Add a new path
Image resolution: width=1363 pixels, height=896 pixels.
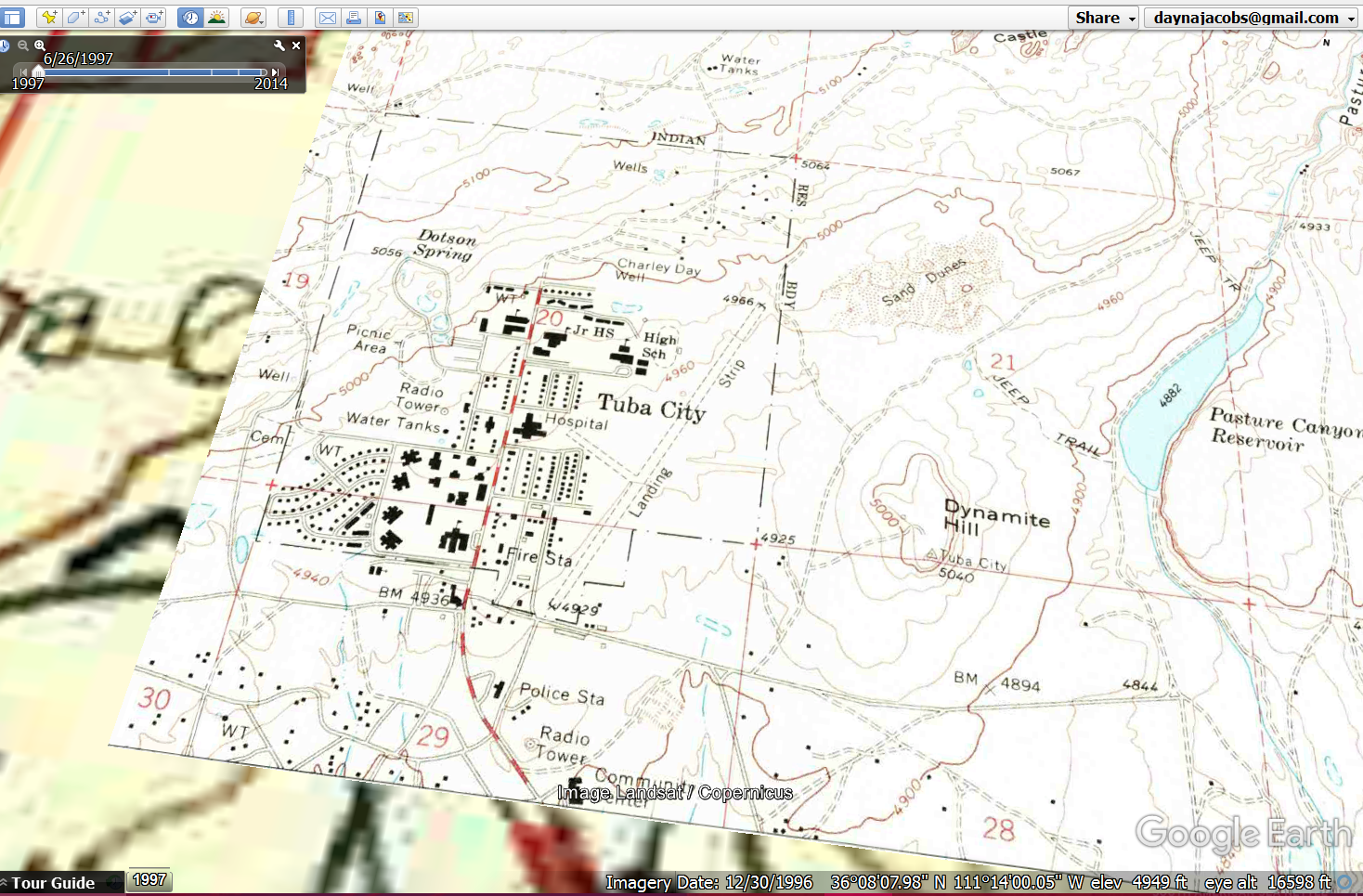point(101,18)
